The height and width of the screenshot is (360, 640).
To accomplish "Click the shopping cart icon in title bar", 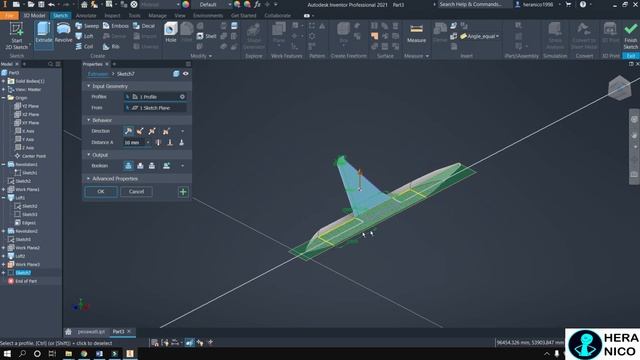I will point(569,4).
